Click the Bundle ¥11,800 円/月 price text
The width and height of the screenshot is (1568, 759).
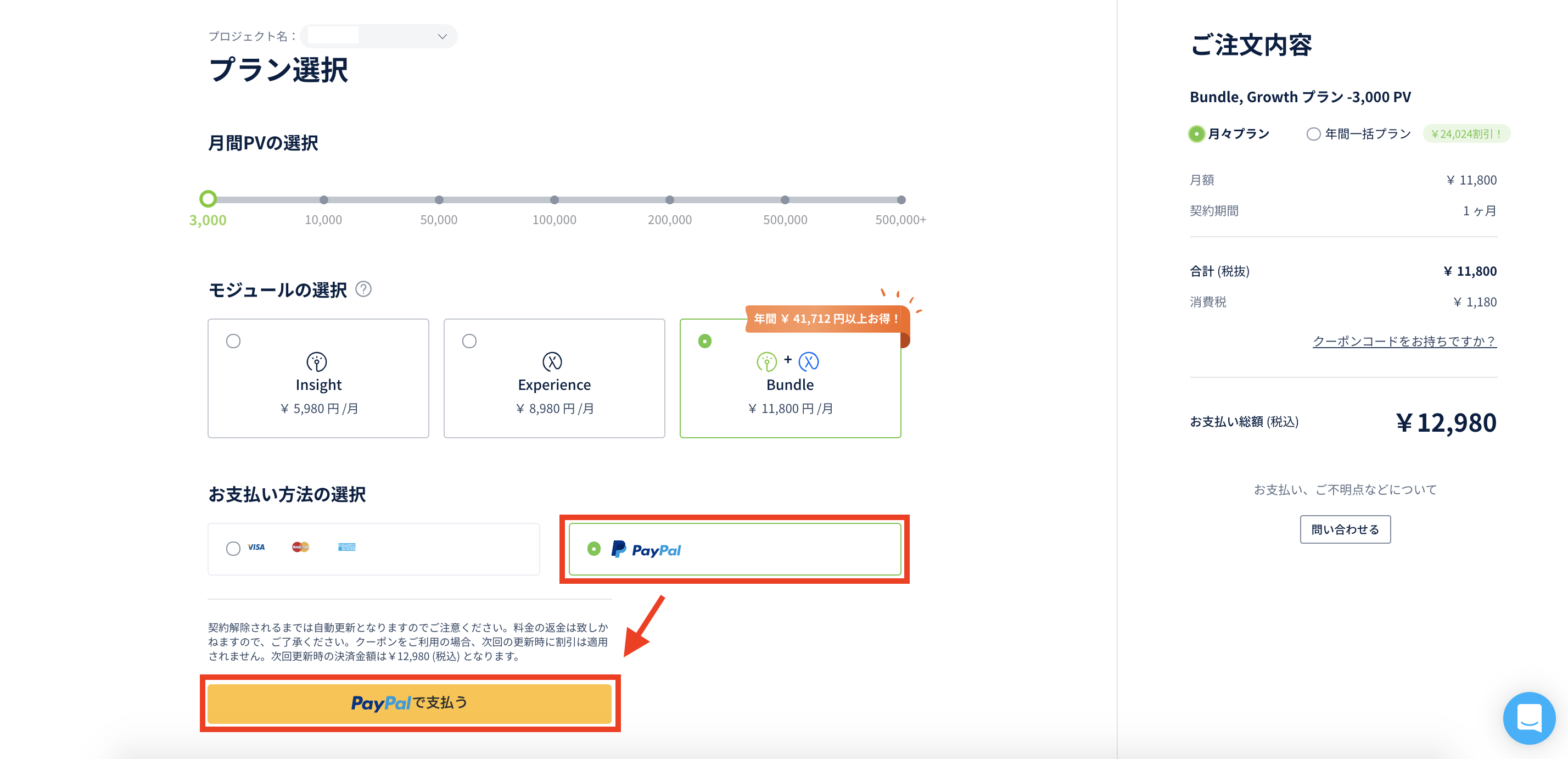(790, 409)
